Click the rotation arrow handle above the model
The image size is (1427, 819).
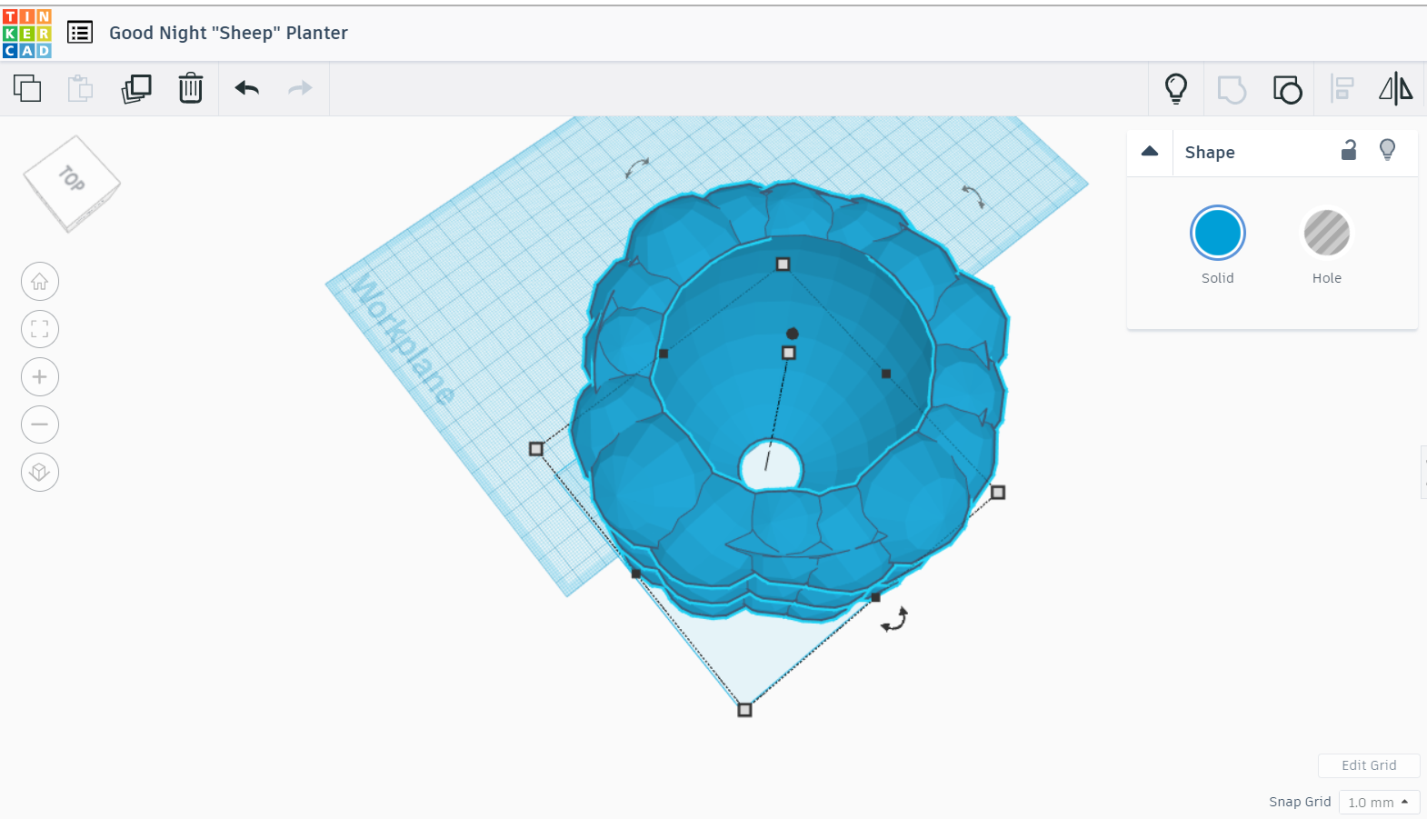(637, 168)
